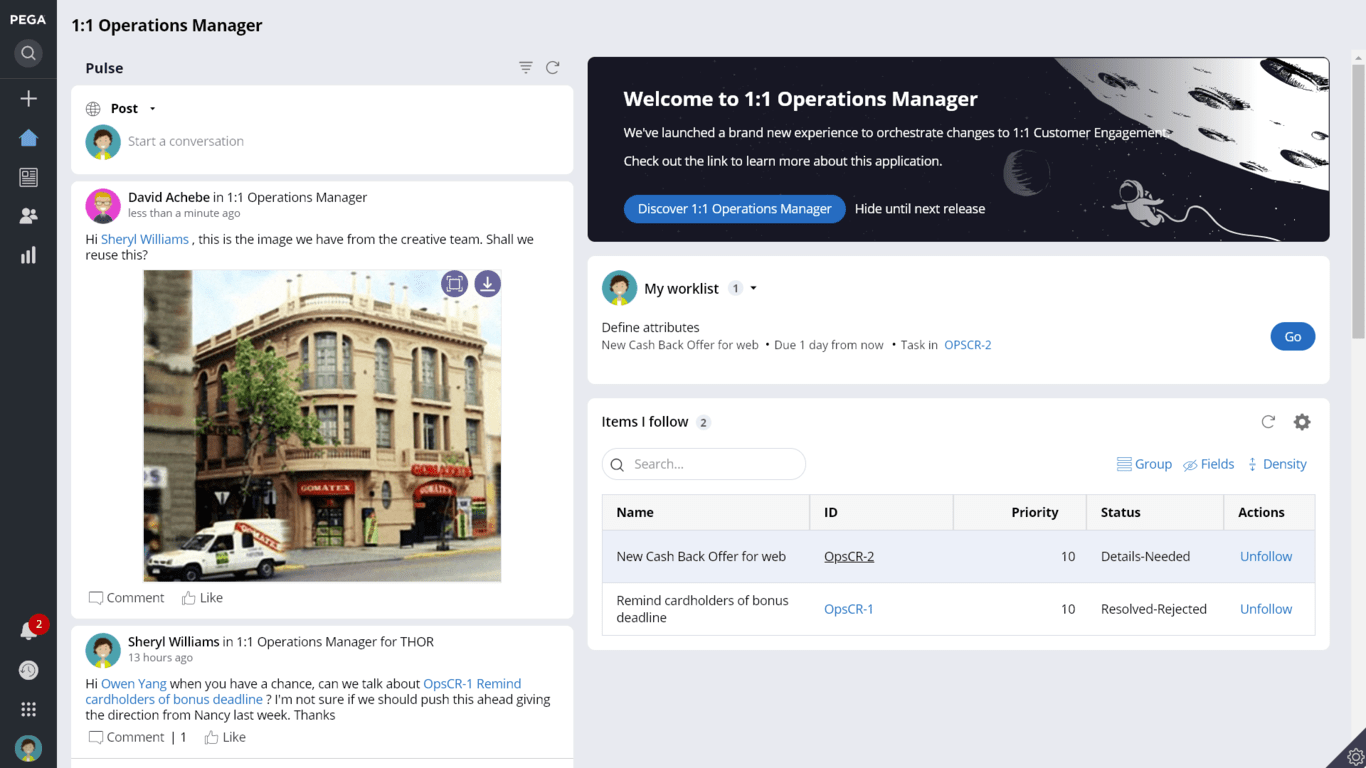Unfollow Remind cardholders of bonus deadline
This screenshot has height=768, width=1366.
[1266, 608]
